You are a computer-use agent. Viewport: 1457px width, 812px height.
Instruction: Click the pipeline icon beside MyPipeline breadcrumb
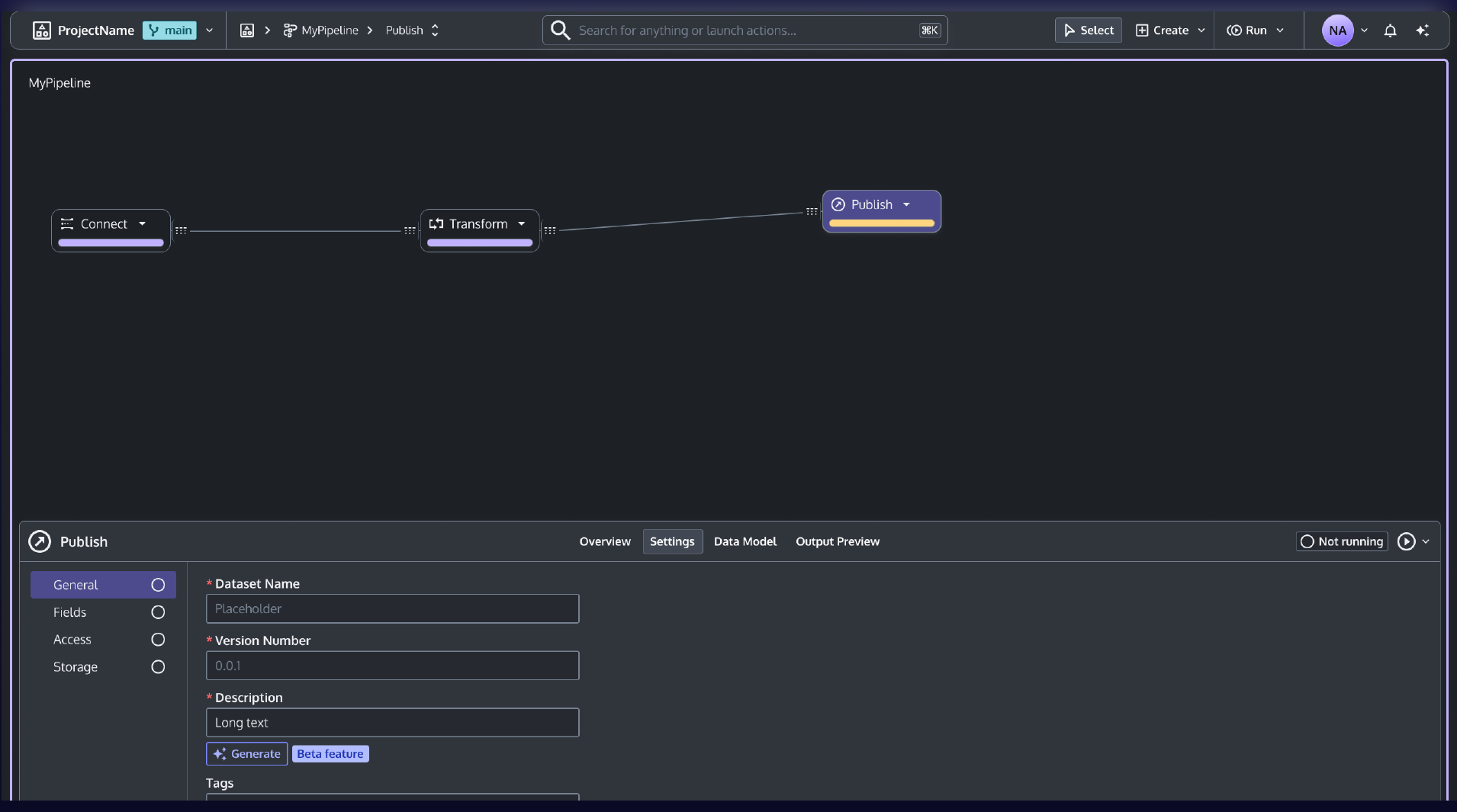(x=290, y=30)
